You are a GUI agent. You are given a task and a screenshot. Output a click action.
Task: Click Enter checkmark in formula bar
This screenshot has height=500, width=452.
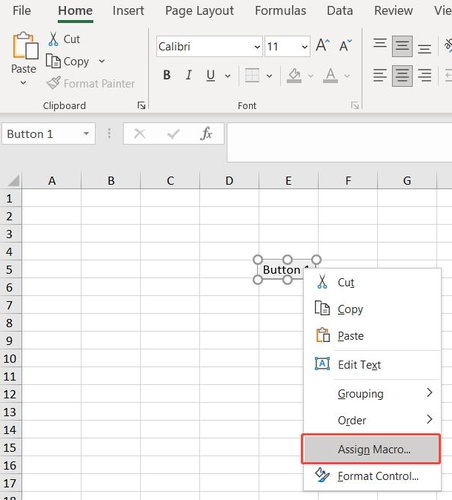(173, 134)
